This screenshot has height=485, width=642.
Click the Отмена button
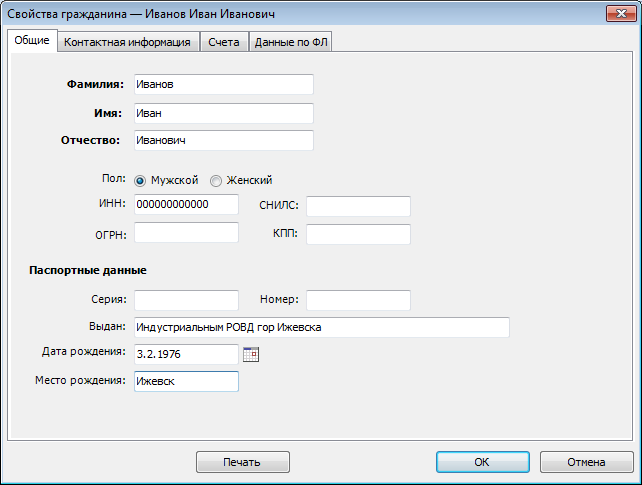(586, 462)
